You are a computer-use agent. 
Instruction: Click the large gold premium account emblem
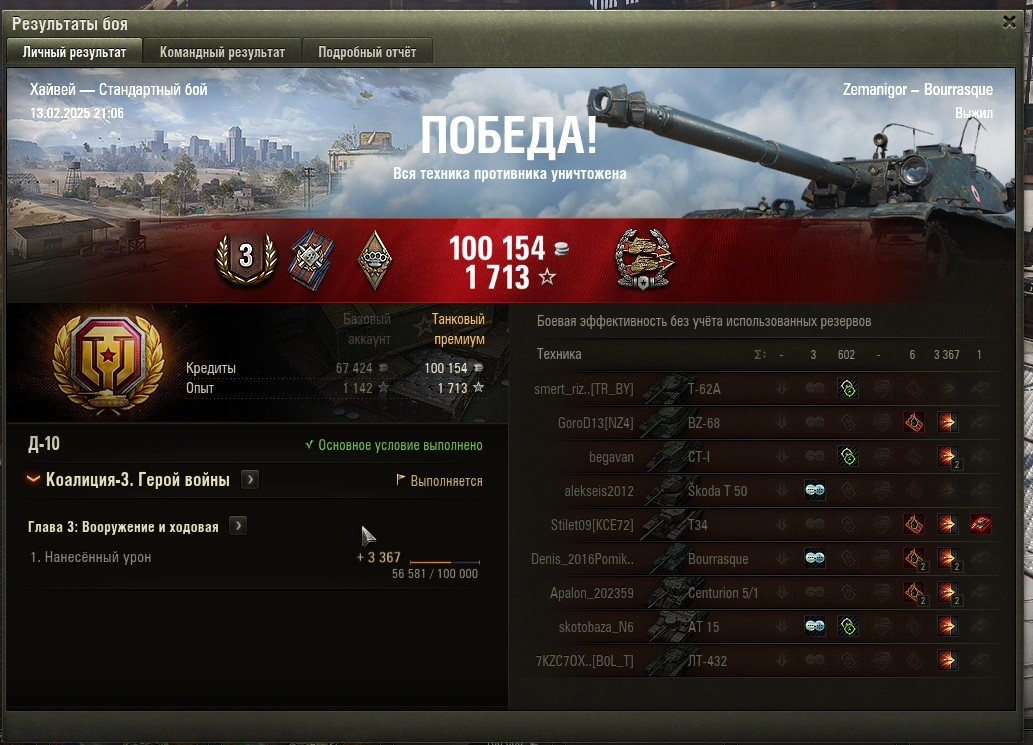[x=109, y=364]
